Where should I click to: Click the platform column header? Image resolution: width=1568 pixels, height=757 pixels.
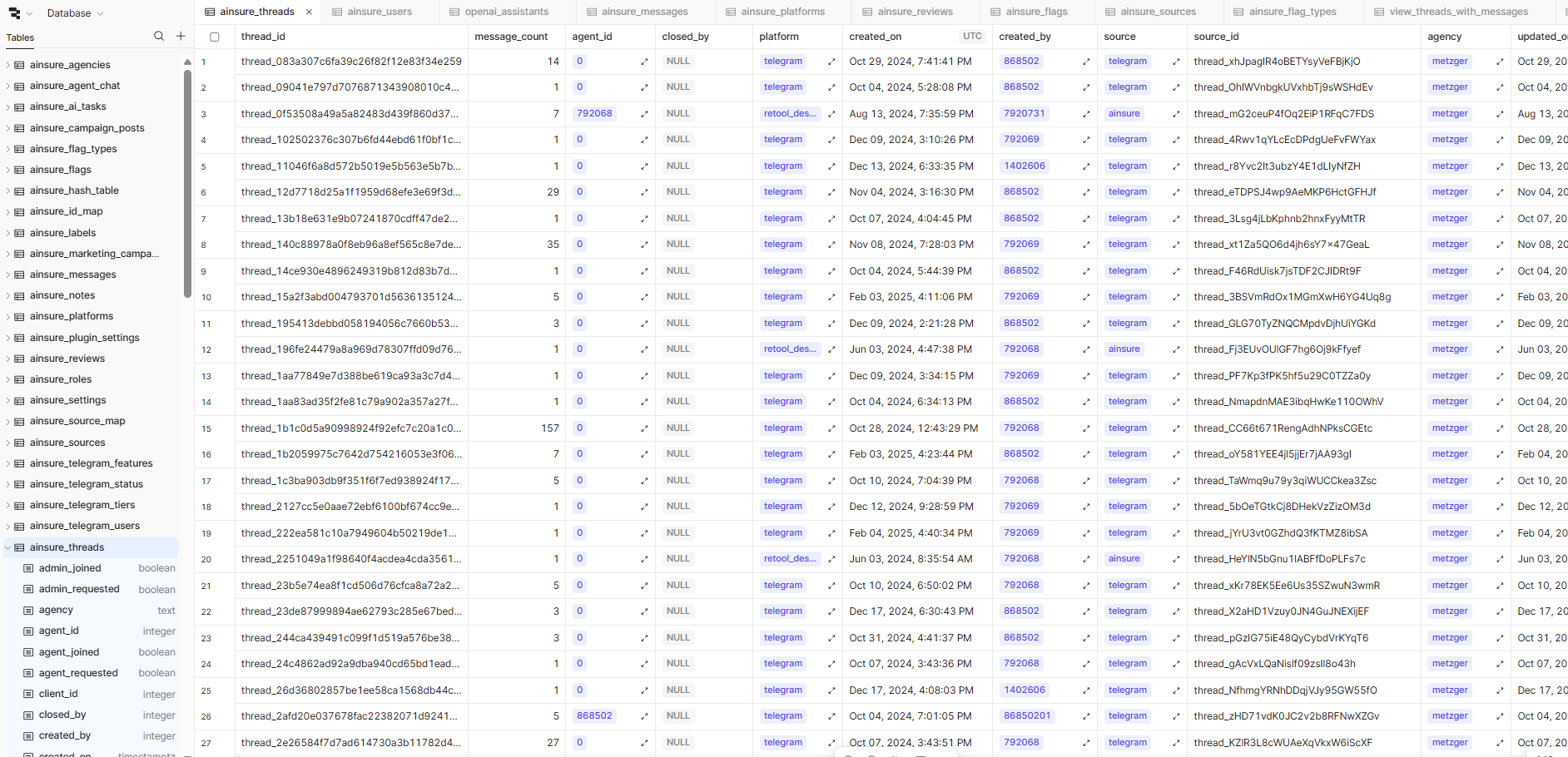[x=779, y=37]
